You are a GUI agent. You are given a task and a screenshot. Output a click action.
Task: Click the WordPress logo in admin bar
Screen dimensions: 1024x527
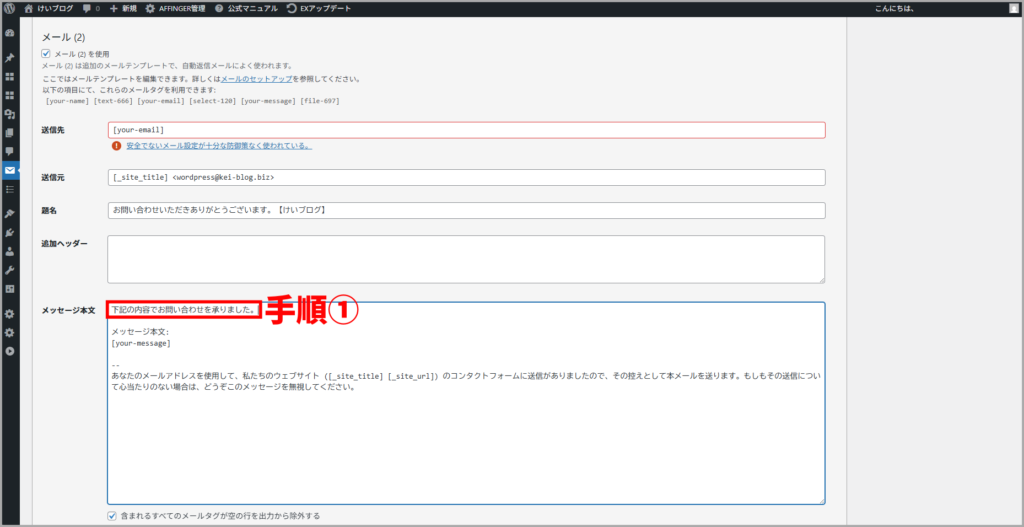9,8
